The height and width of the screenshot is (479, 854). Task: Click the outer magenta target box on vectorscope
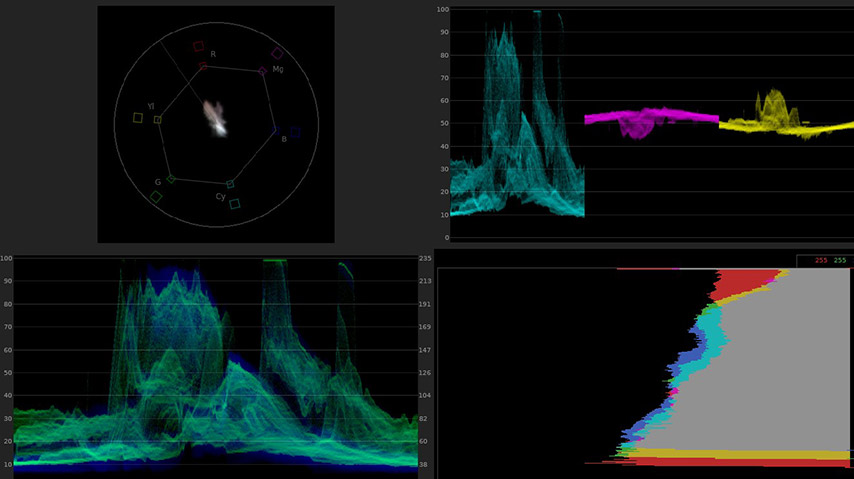click(277, 53)
